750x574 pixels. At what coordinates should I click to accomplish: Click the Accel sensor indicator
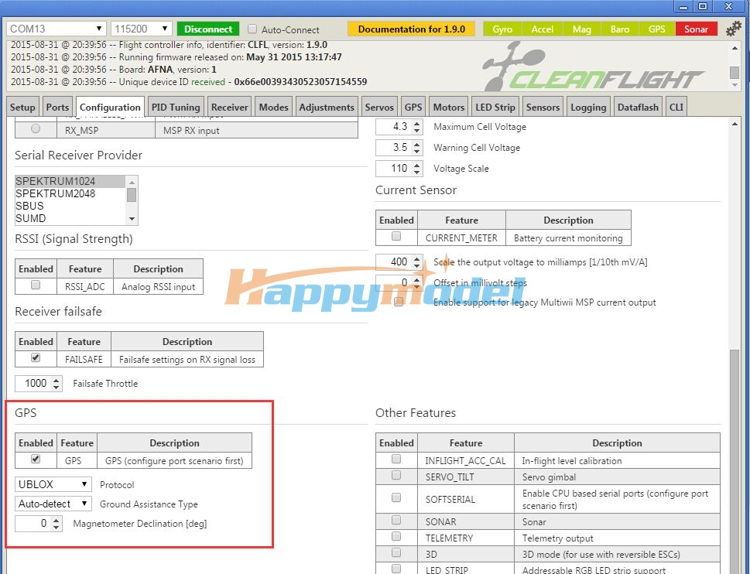point(542,29)
